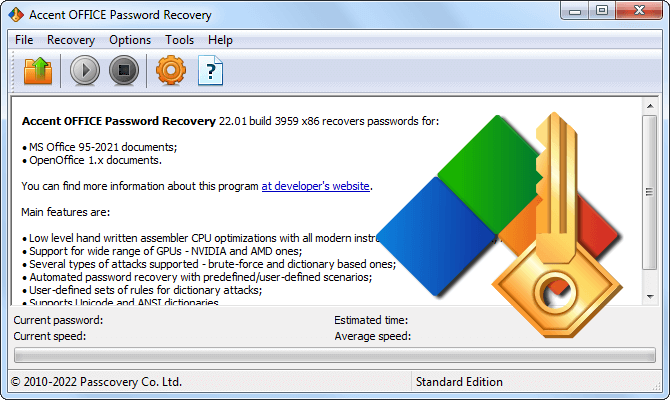
Task: Close the Accent OFFICE Password Recovery window
Action: (639, 11)
